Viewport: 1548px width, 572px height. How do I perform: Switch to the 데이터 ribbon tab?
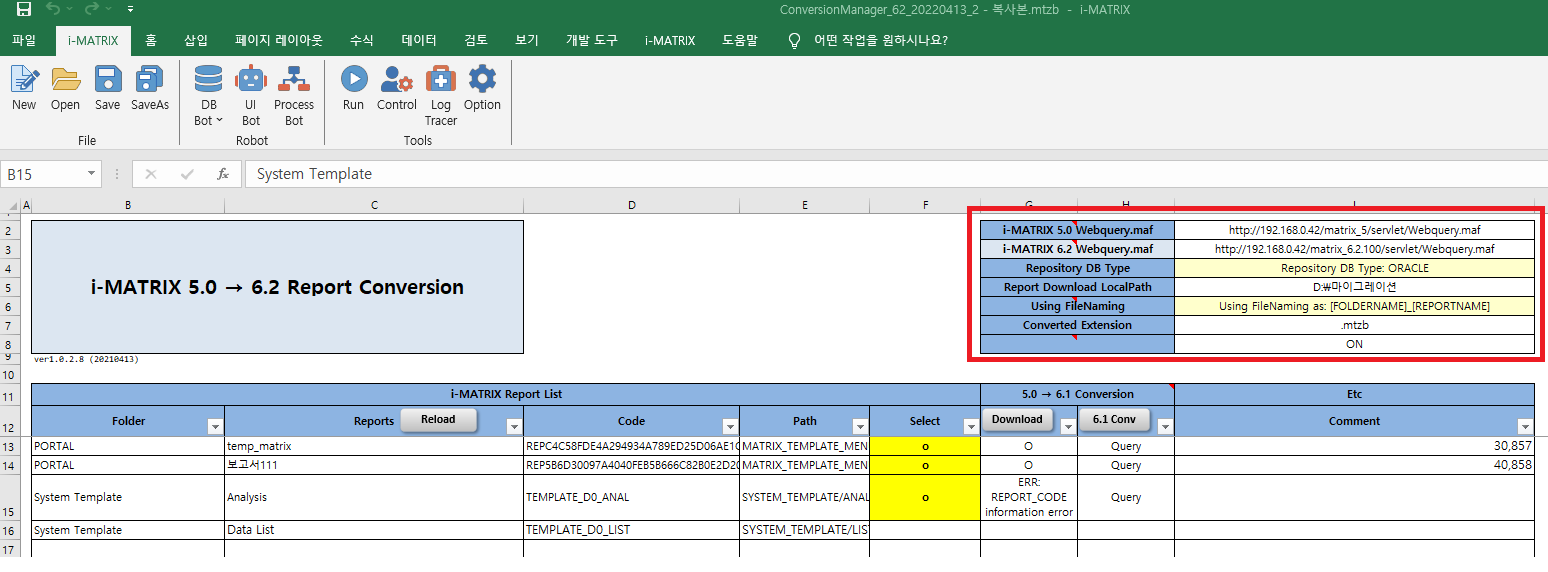tap(418, 41)
